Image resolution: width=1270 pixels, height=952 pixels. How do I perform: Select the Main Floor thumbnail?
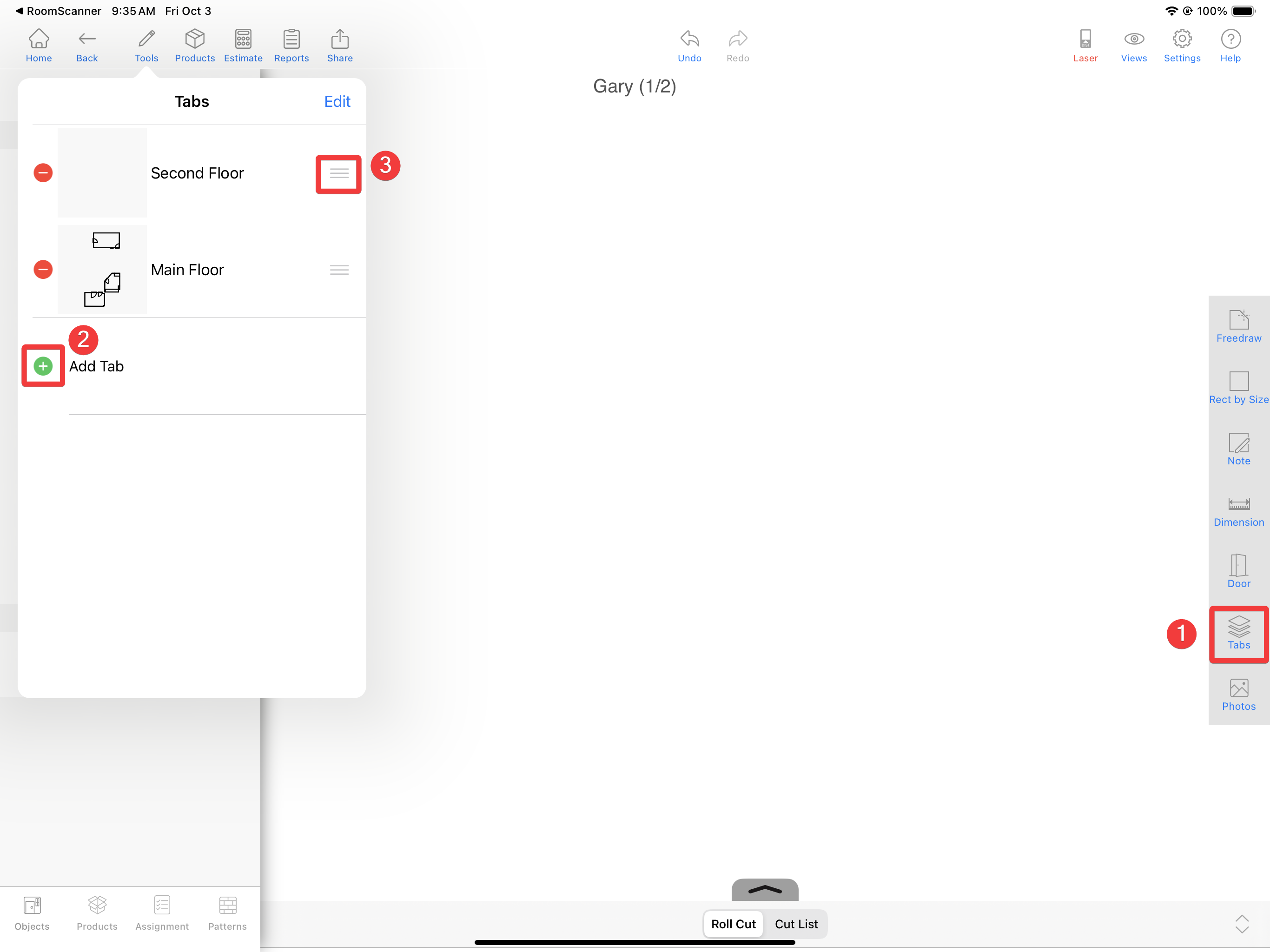102,269
